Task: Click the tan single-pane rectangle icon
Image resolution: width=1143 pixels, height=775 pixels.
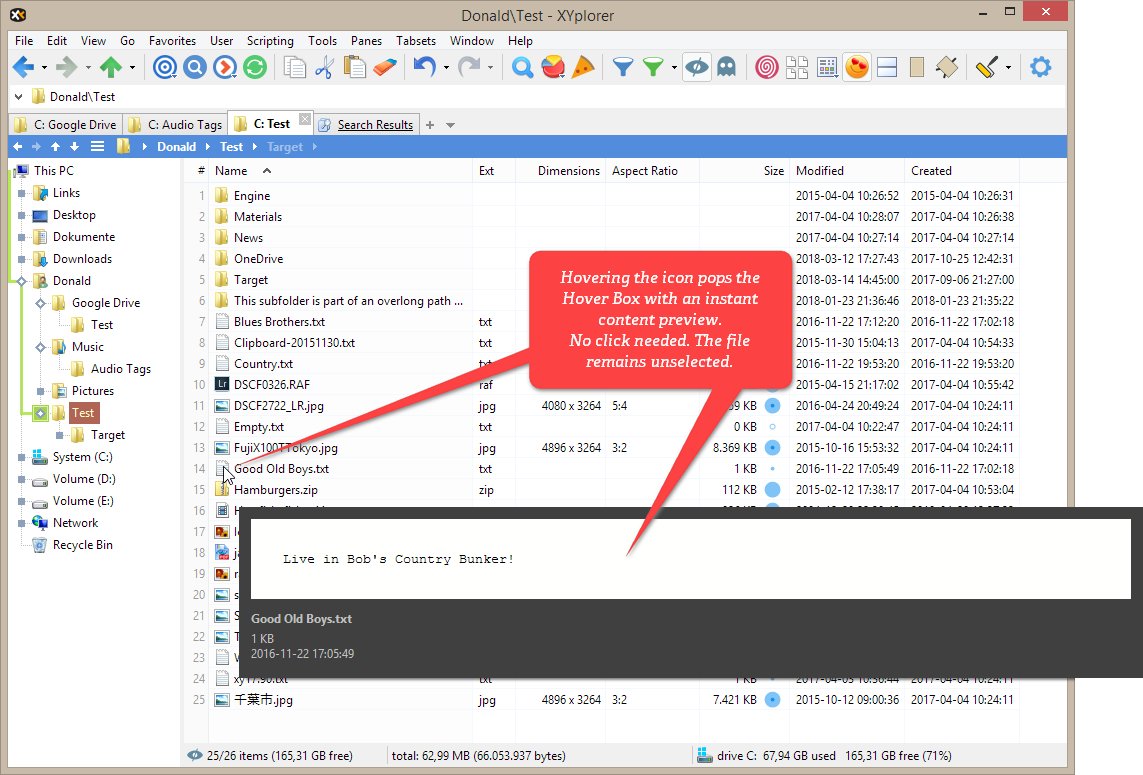Action: click(917, 67)
